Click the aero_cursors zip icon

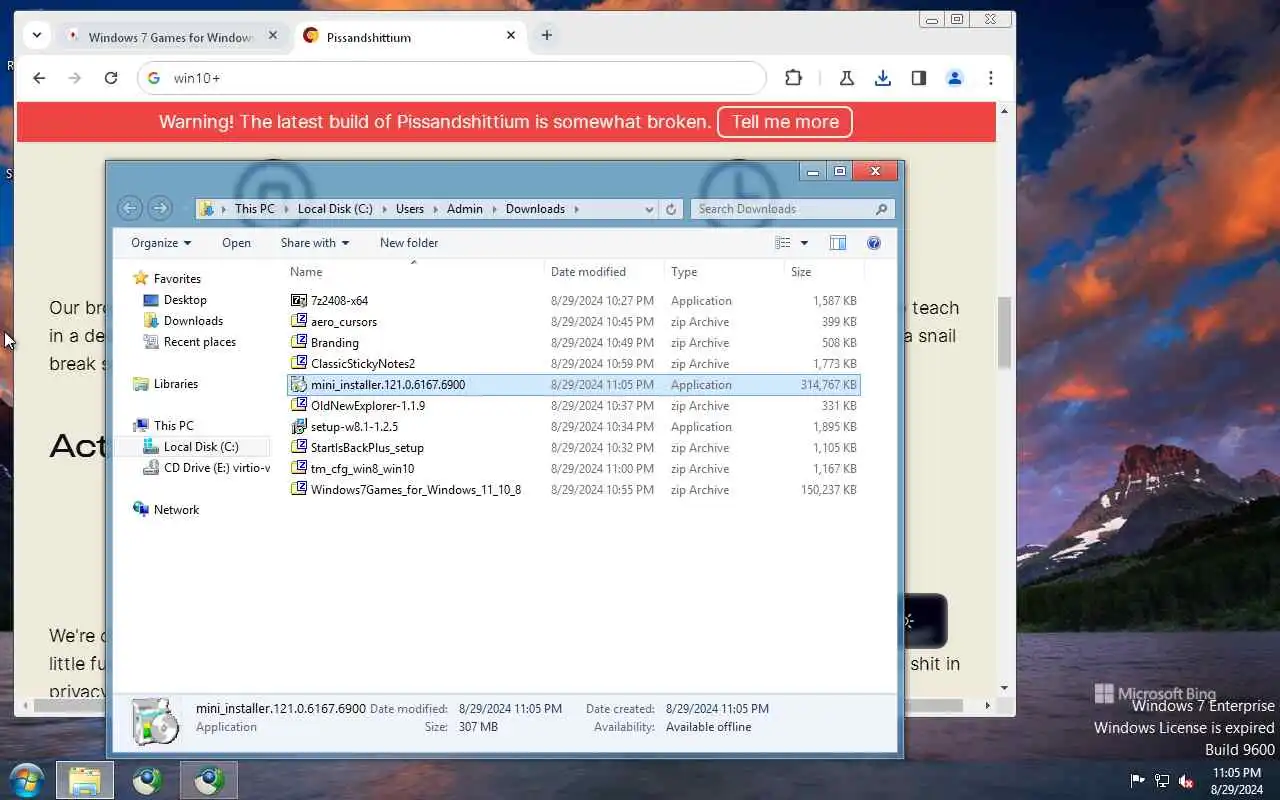(298, 321)
